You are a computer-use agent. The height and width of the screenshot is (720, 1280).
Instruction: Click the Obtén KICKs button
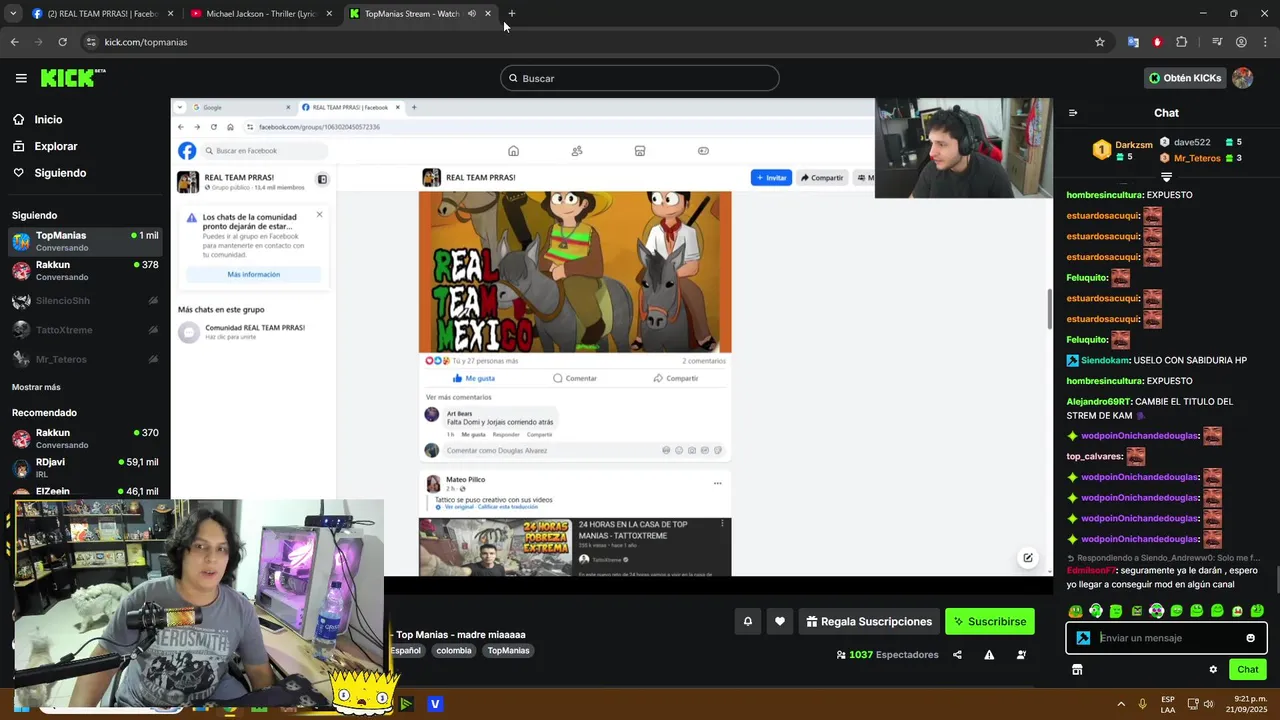coord(1185,78)
